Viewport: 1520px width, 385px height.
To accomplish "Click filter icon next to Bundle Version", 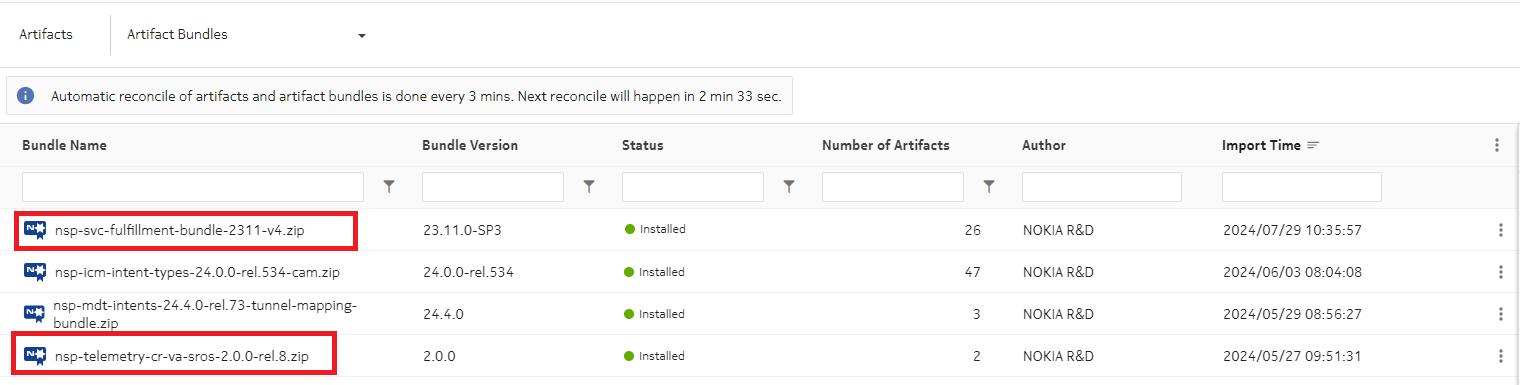I will click(x=589, y=186).
